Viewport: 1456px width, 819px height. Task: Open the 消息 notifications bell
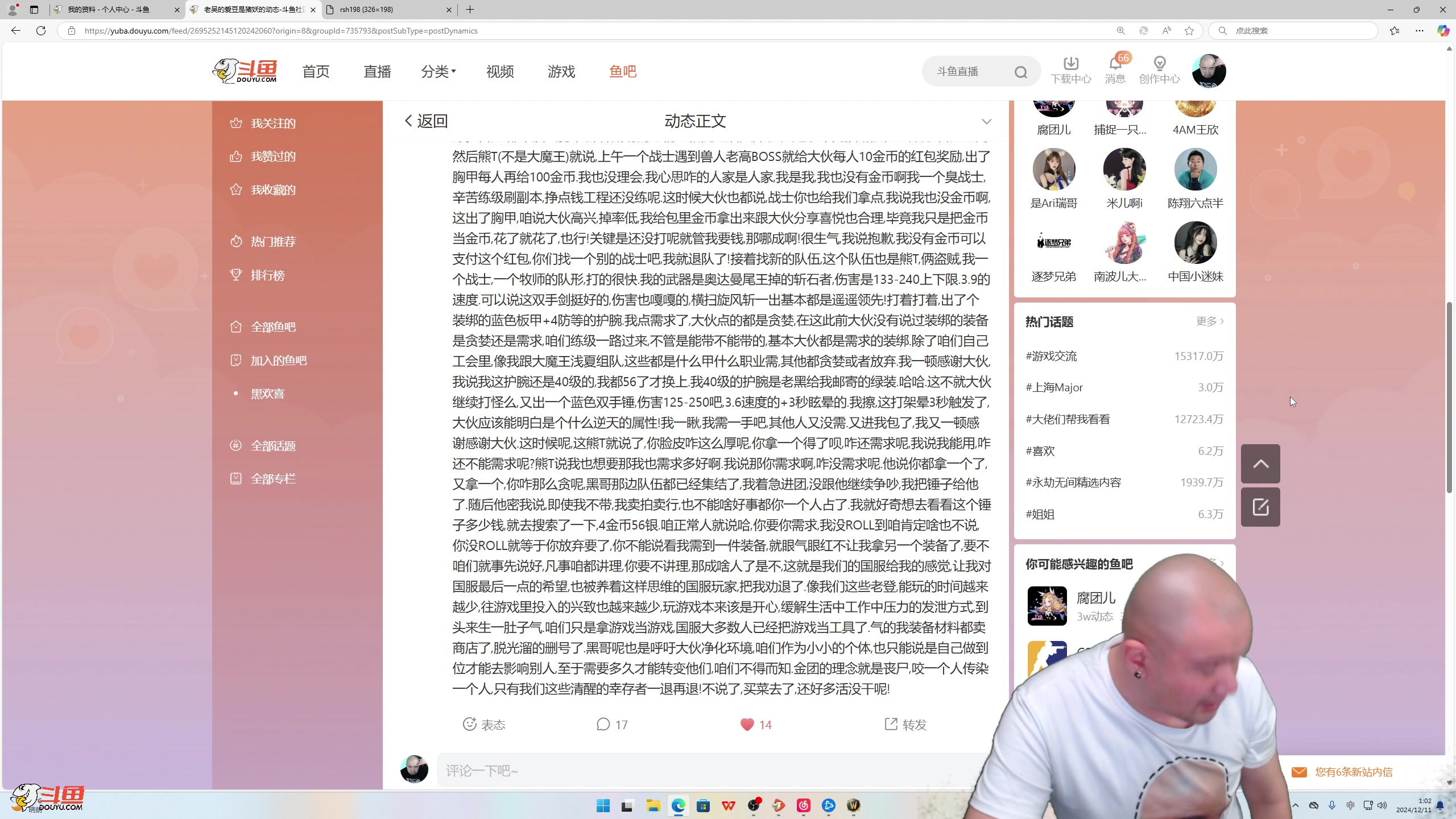pos(1115,71)
